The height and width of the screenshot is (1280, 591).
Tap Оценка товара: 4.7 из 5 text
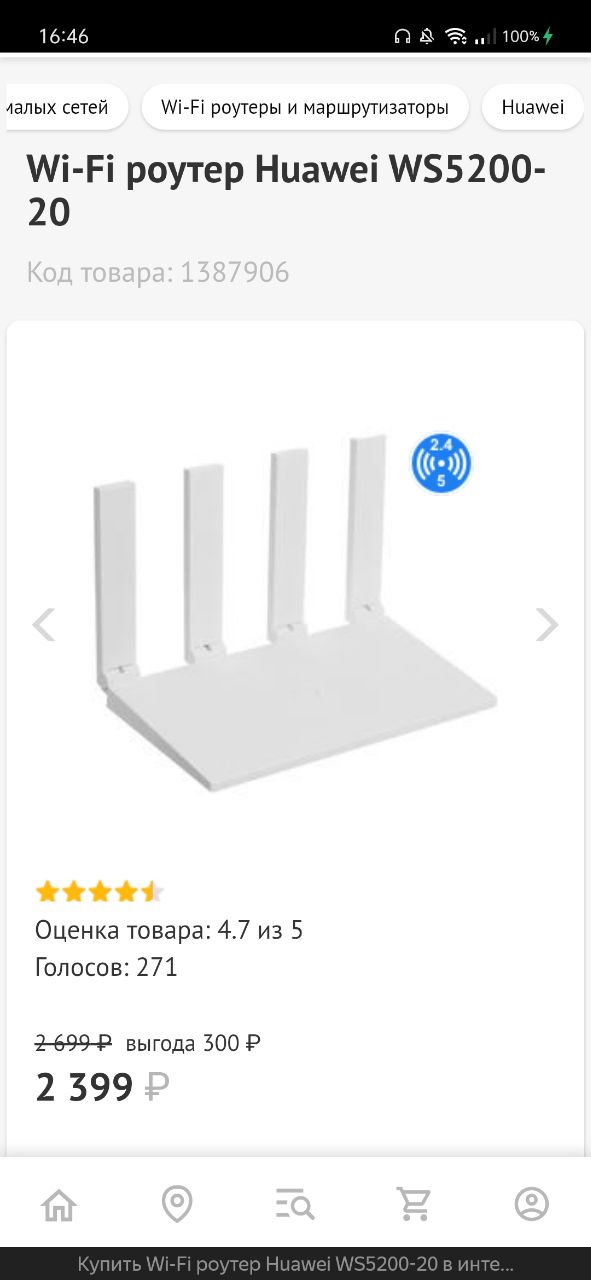coord(169,931)
